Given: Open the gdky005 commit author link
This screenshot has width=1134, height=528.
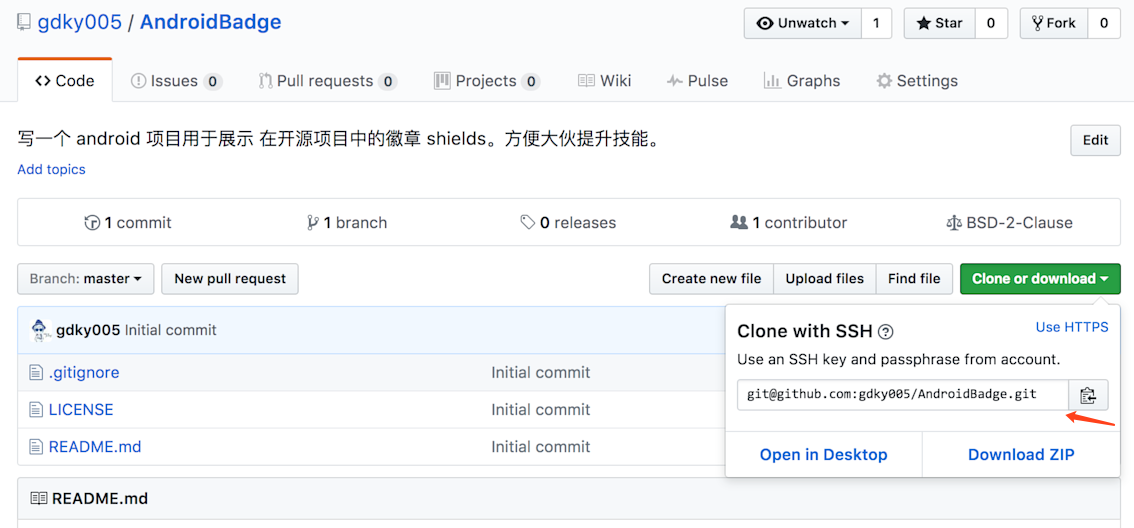Looking at the screenshot, I should click(x=88, y=331).
